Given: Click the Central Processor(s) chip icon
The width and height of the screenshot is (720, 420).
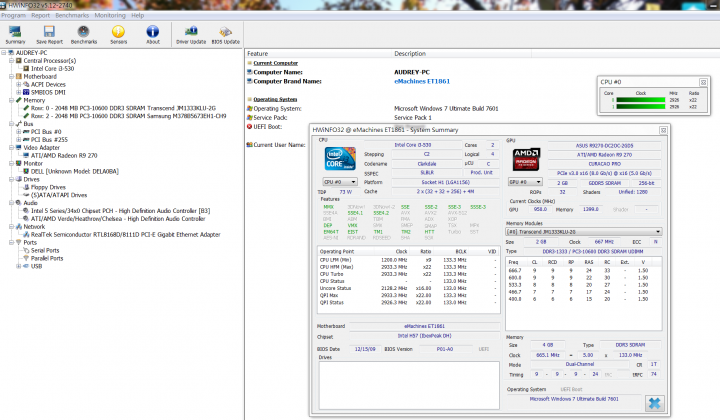Looking at the screenshot, I should (19, 61).
